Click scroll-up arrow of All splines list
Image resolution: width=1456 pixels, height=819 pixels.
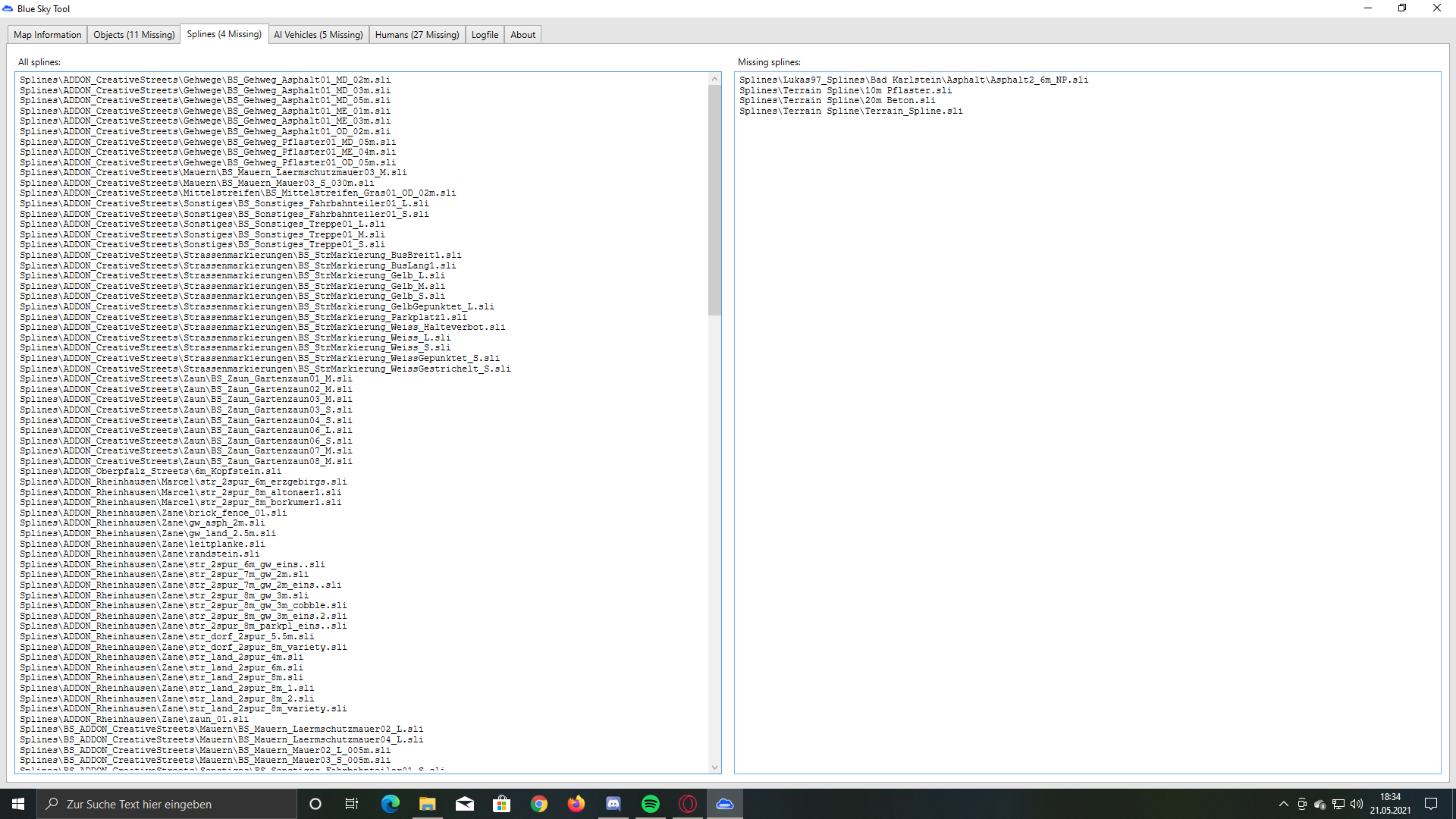[x=714, y=79]
